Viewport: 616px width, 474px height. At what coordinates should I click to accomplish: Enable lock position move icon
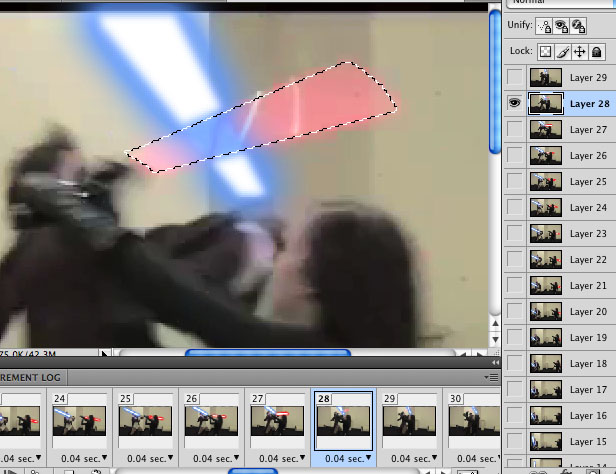coord(579,51)
